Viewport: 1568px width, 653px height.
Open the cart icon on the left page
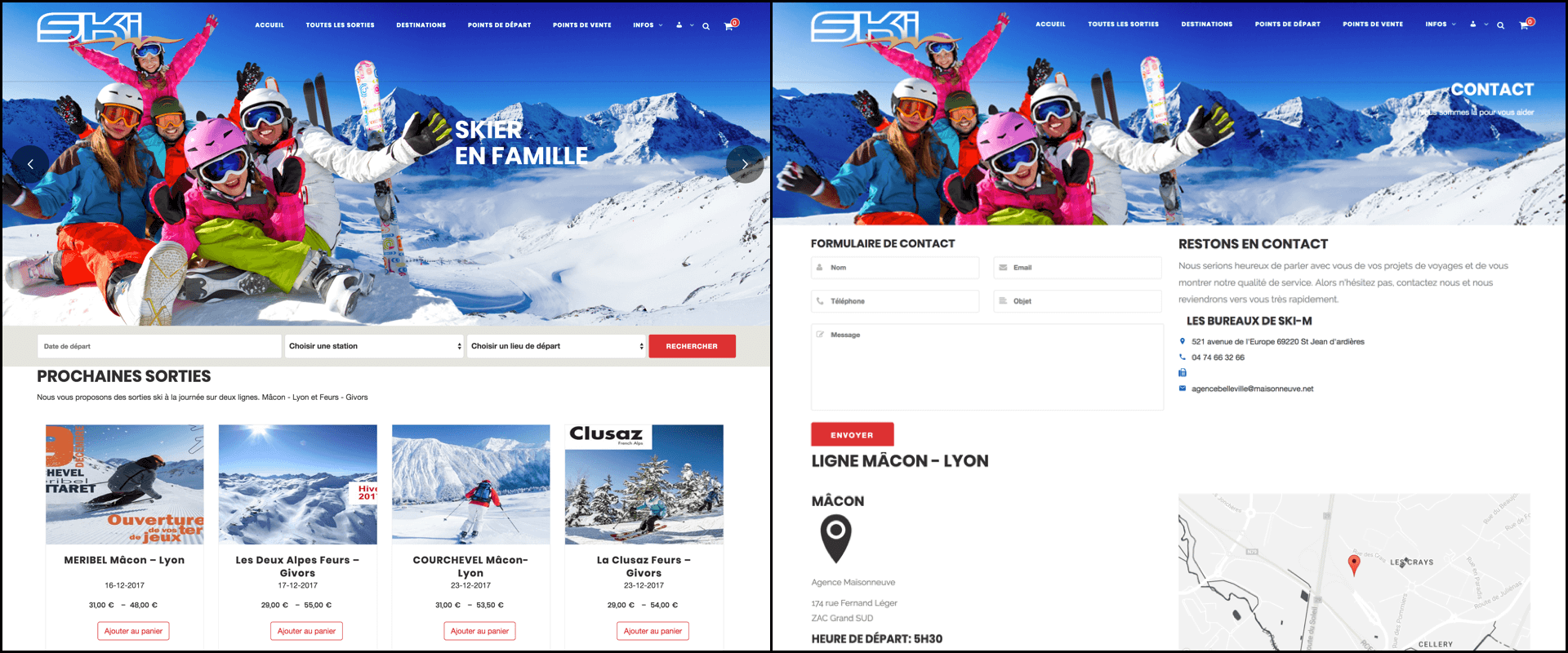click(x=728, y=26)
